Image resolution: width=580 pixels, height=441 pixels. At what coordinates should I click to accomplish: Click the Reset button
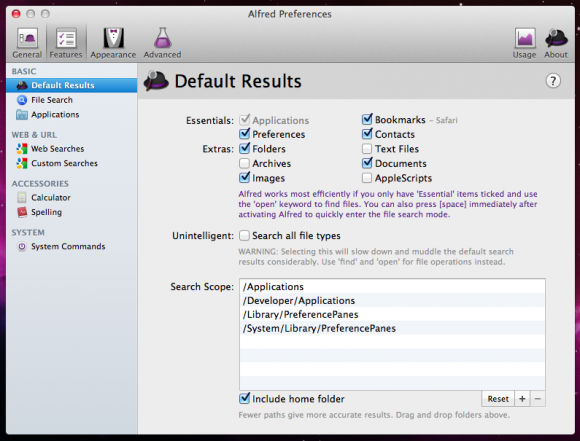[498, 399]
